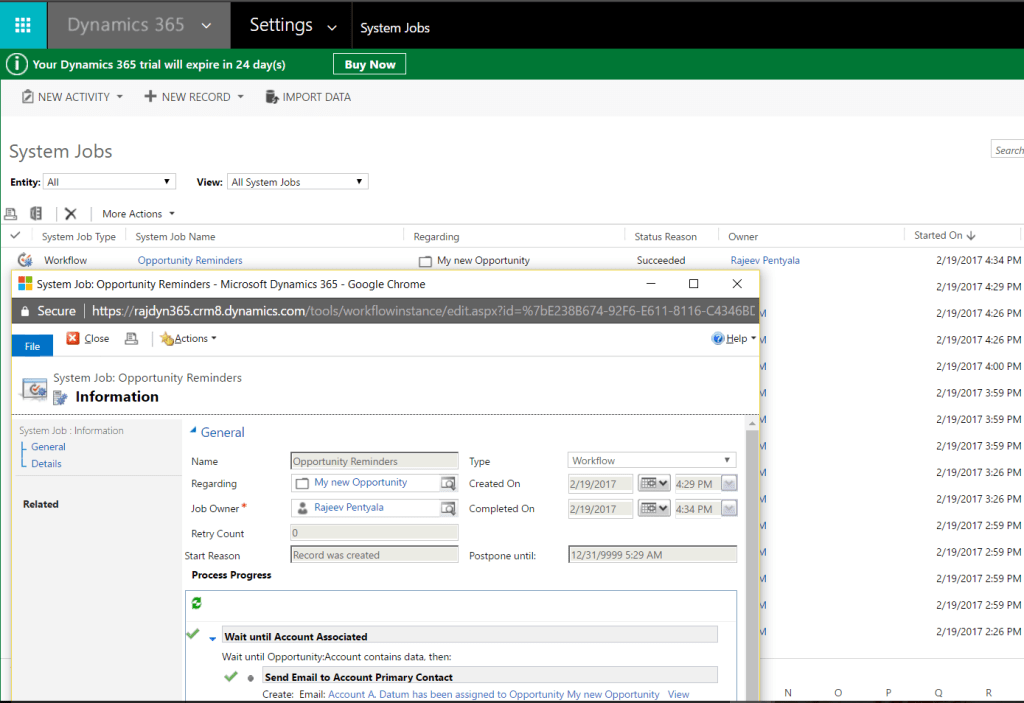
Task: Open the Type dropdown showing Workflow
Action: [651, 461]
